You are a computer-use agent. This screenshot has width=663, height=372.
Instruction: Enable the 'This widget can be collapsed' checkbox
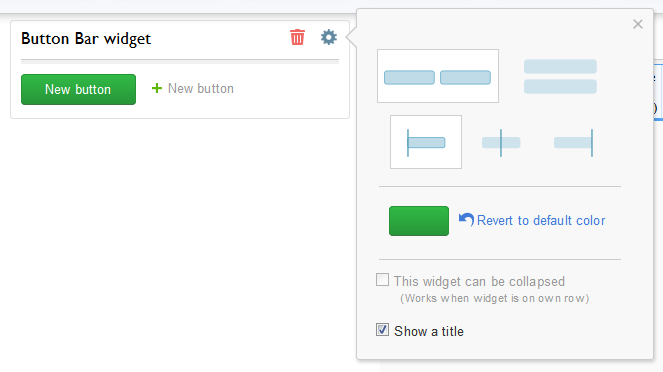(382, 280)
